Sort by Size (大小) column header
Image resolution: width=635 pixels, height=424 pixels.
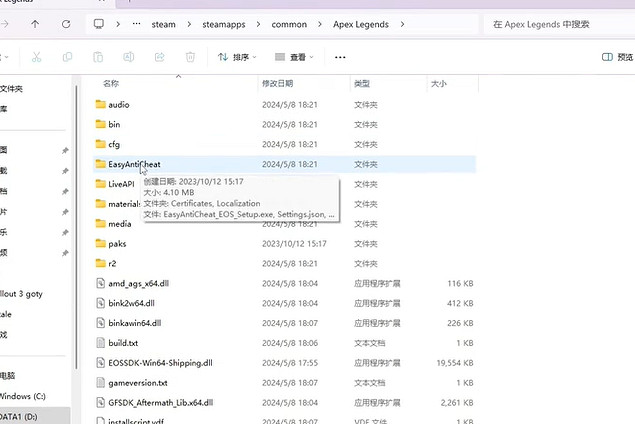[439, 83]
